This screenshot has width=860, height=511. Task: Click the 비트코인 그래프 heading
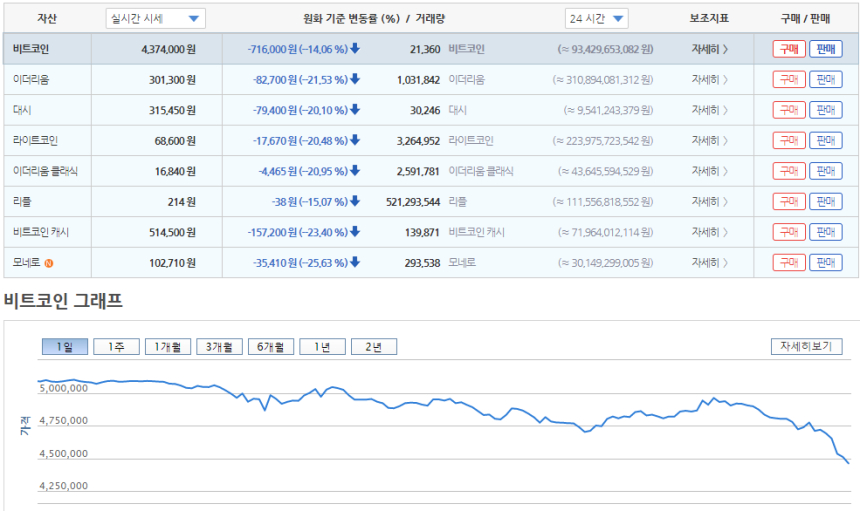(63, 300)
